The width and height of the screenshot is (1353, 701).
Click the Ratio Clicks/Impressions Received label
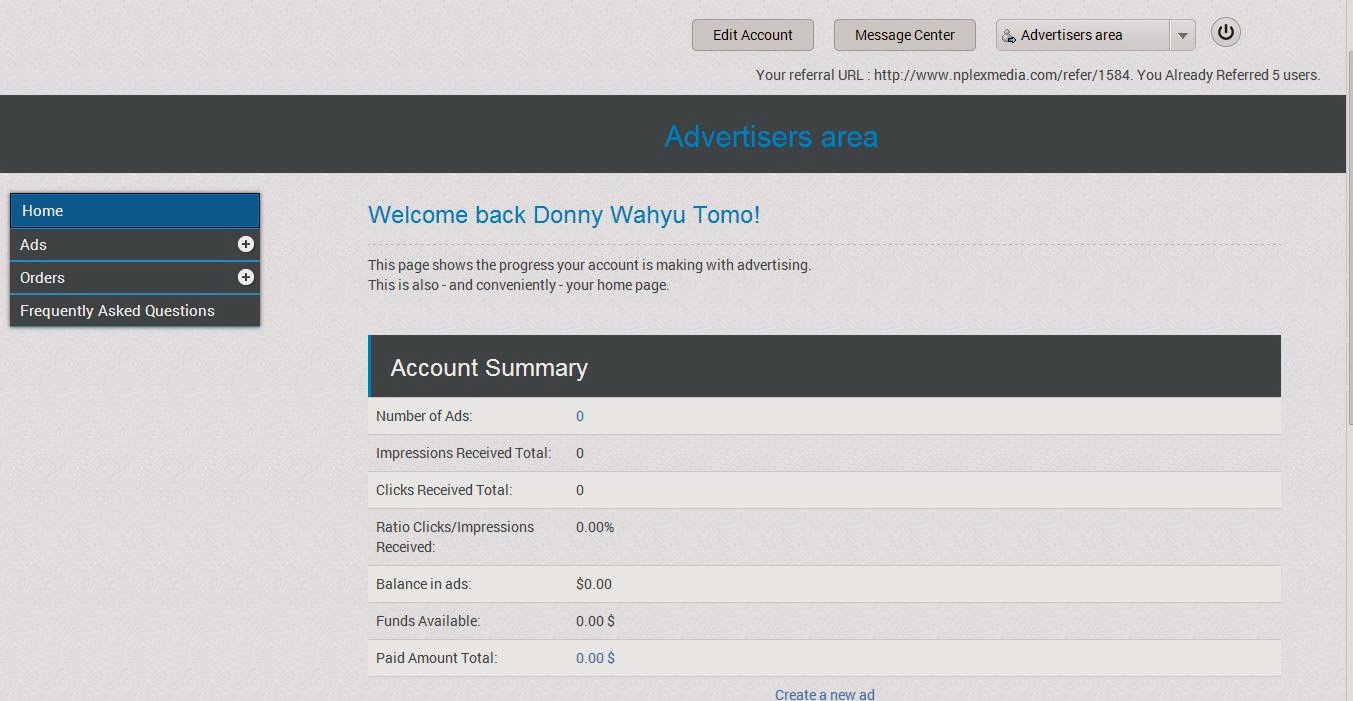(455, 537)
